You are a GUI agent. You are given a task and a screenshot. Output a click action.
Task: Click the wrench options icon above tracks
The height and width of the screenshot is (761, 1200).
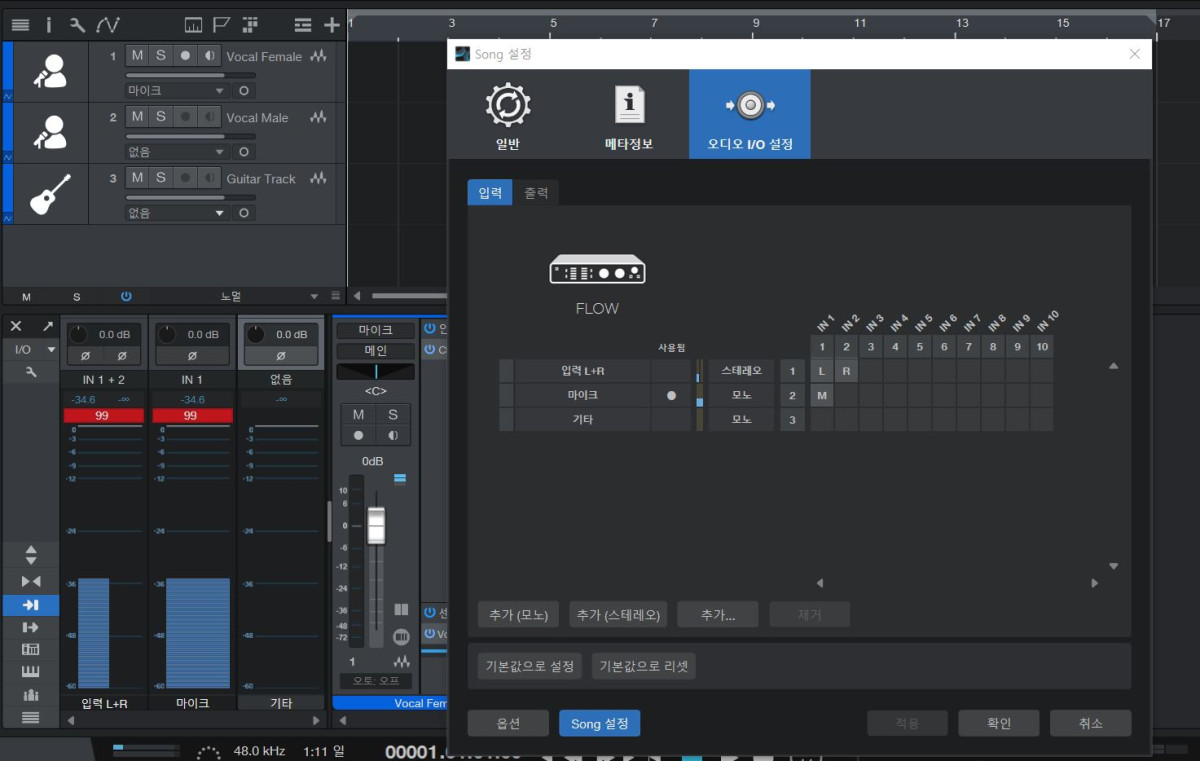[x=77, y=25]
